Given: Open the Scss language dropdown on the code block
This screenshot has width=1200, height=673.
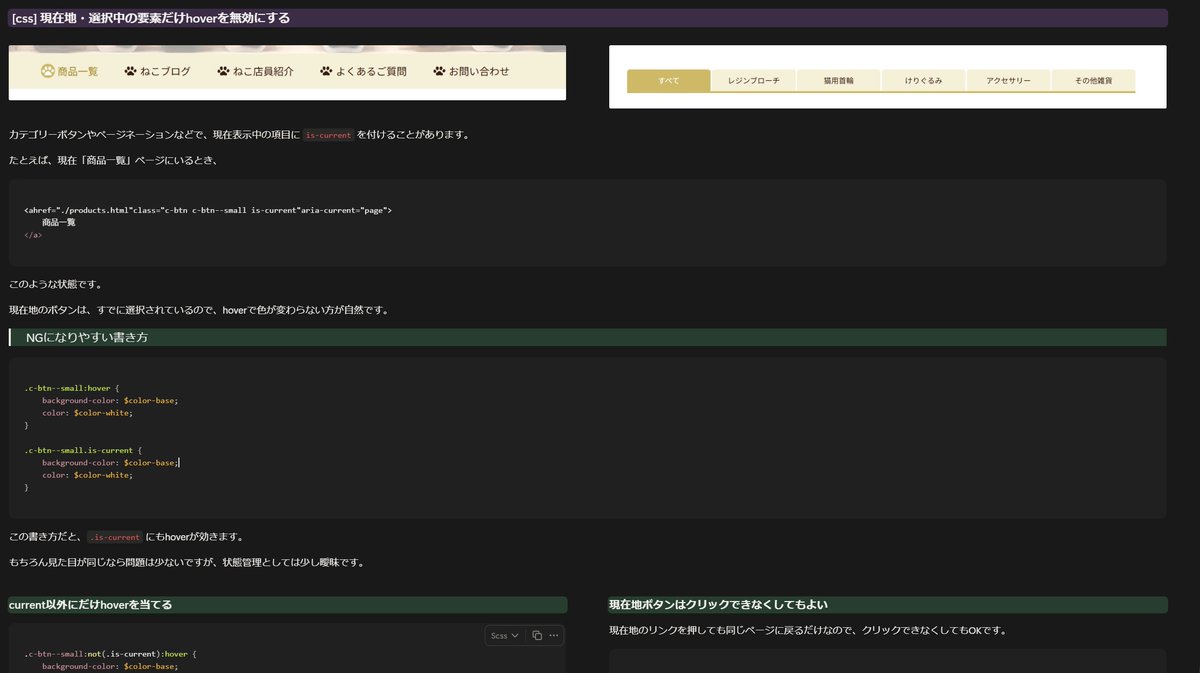Looking at the screenshot, I should click(x=505, y=635).
